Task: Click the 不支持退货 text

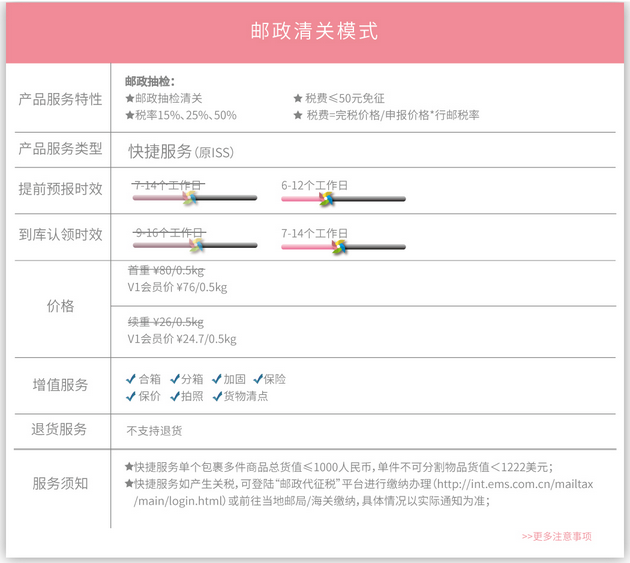Action: coord(154,431)
